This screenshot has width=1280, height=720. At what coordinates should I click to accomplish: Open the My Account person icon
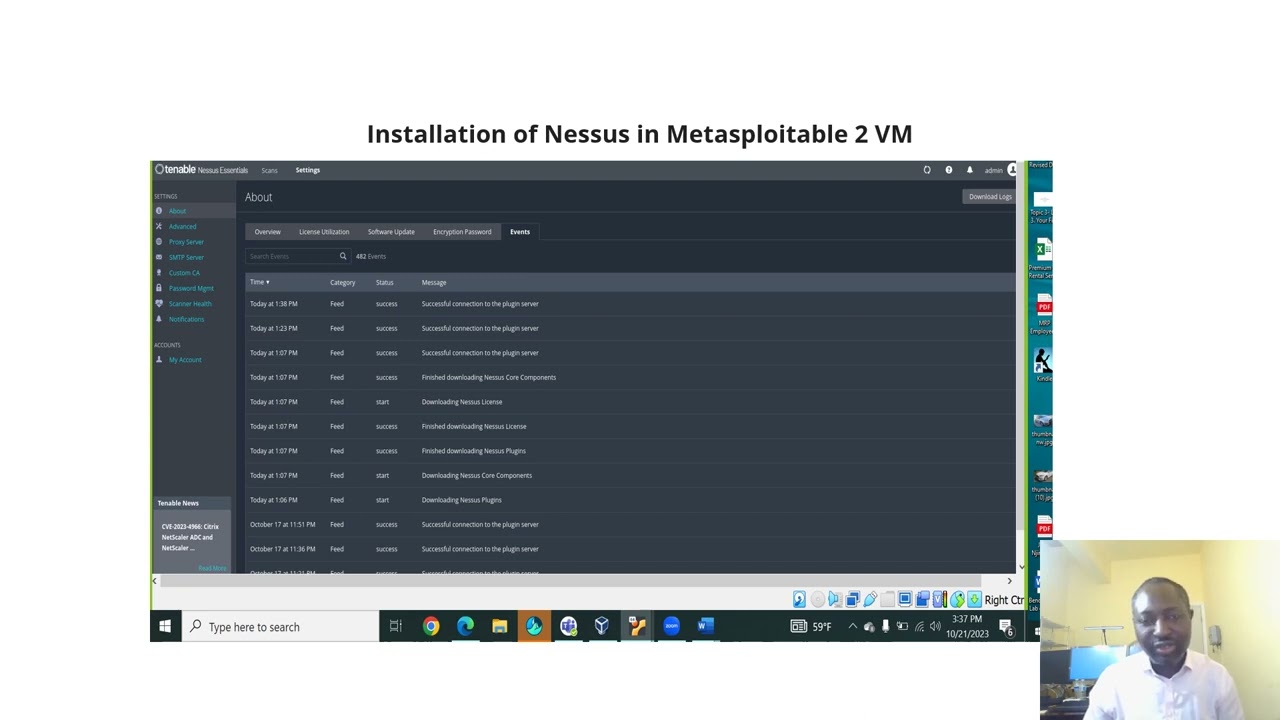(158, 360)
